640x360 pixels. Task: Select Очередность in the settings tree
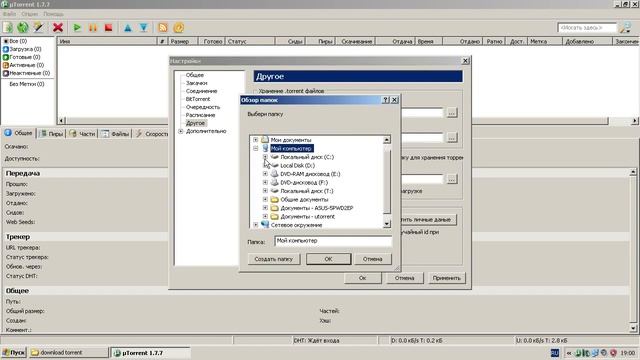(203, 107)
